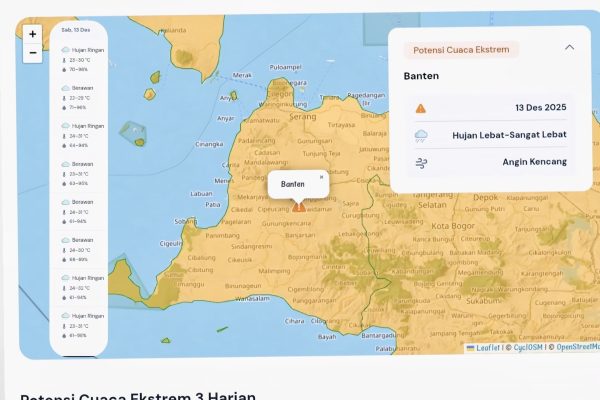The height and width of the screenshot is (400, 600).
Task: Select the Potensi Cuaca Ekstrem tag
Action: point(462,49)
